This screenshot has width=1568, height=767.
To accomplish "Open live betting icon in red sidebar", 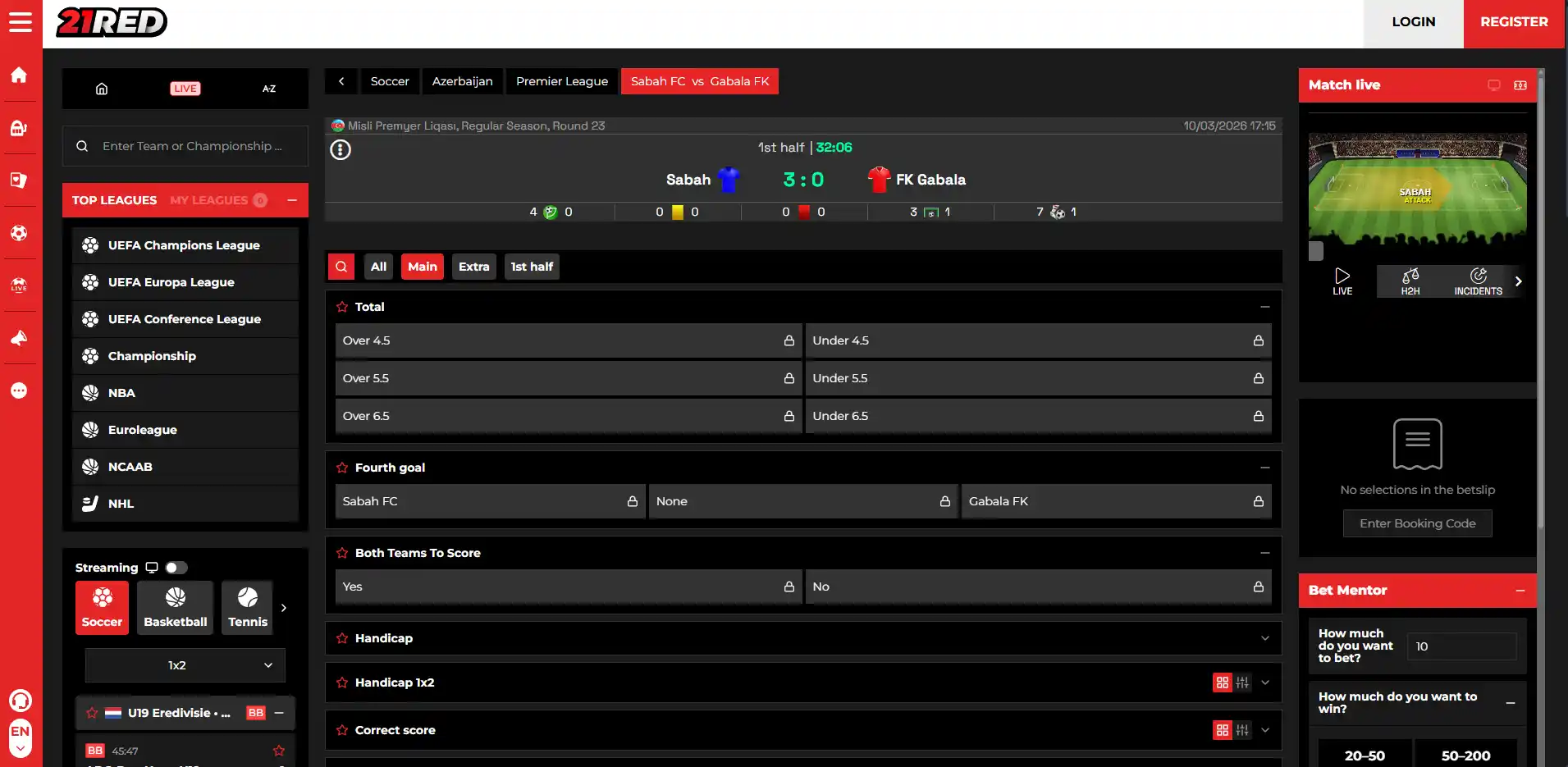I will point(19,285).
